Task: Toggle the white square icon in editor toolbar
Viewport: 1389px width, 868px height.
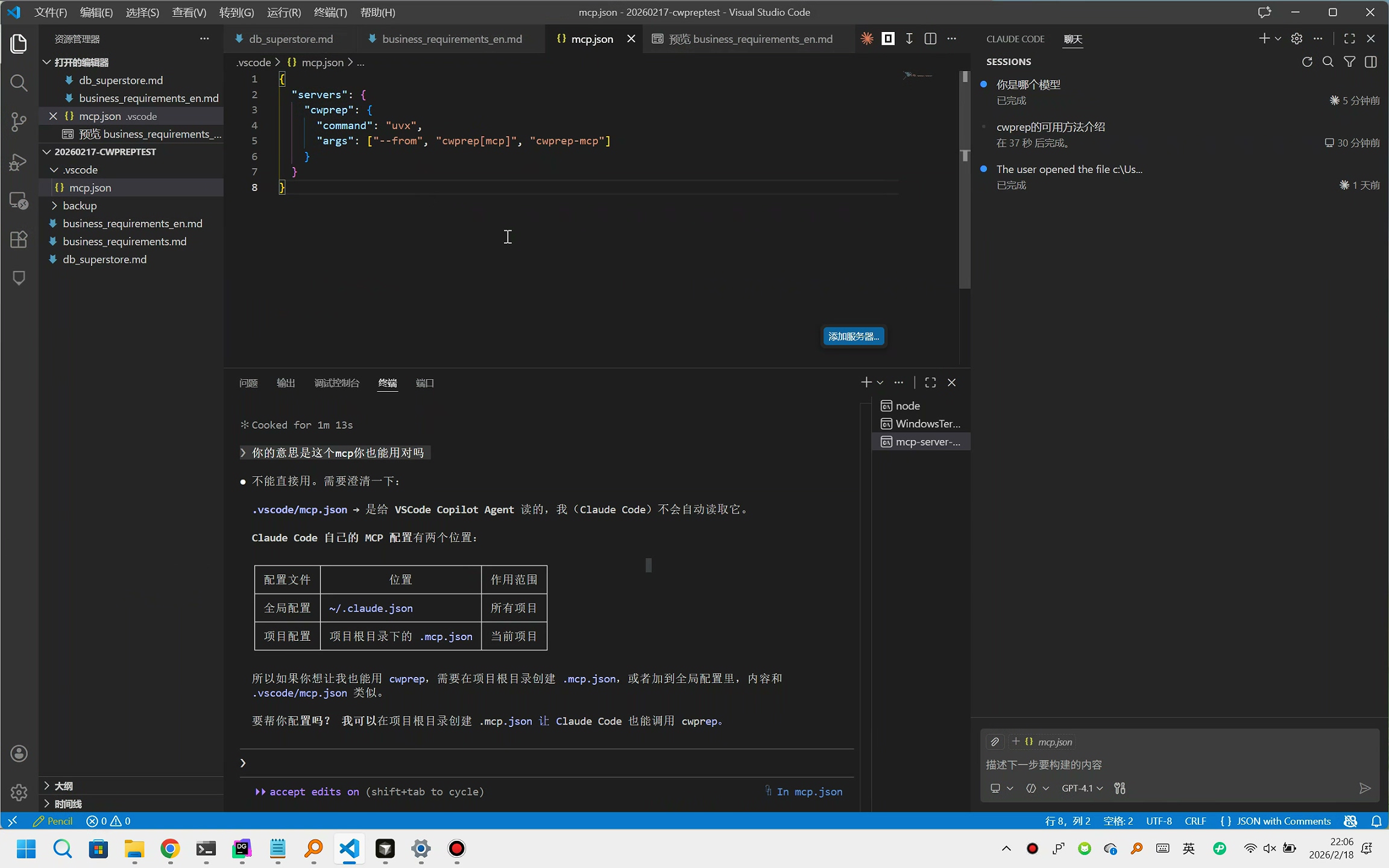Action: 888,39
